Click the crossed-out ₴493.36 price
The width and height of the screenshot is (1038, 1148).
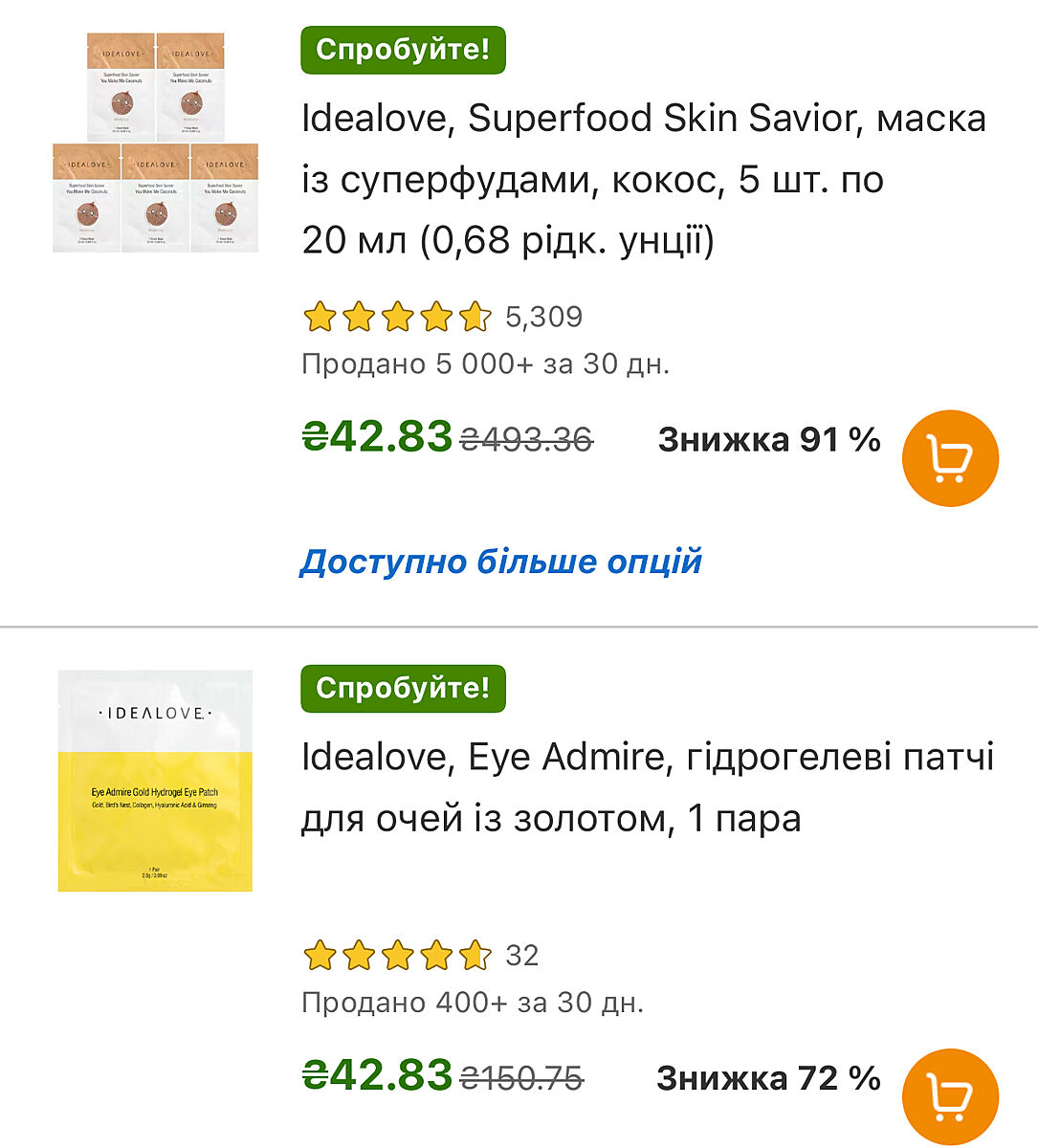pos(526,439)
